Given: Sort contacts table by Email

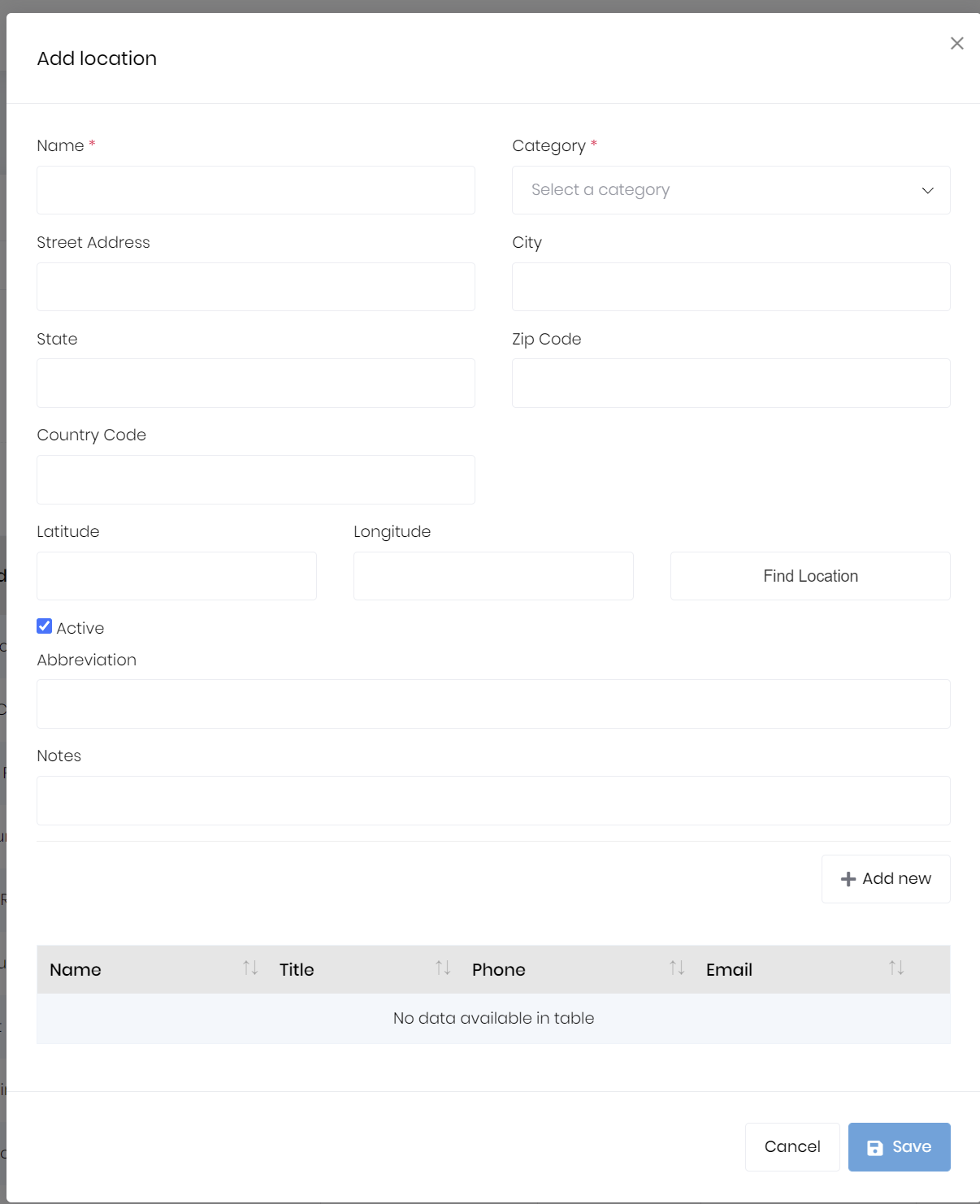Looking at the screenshot, I should tap(896, 968).
